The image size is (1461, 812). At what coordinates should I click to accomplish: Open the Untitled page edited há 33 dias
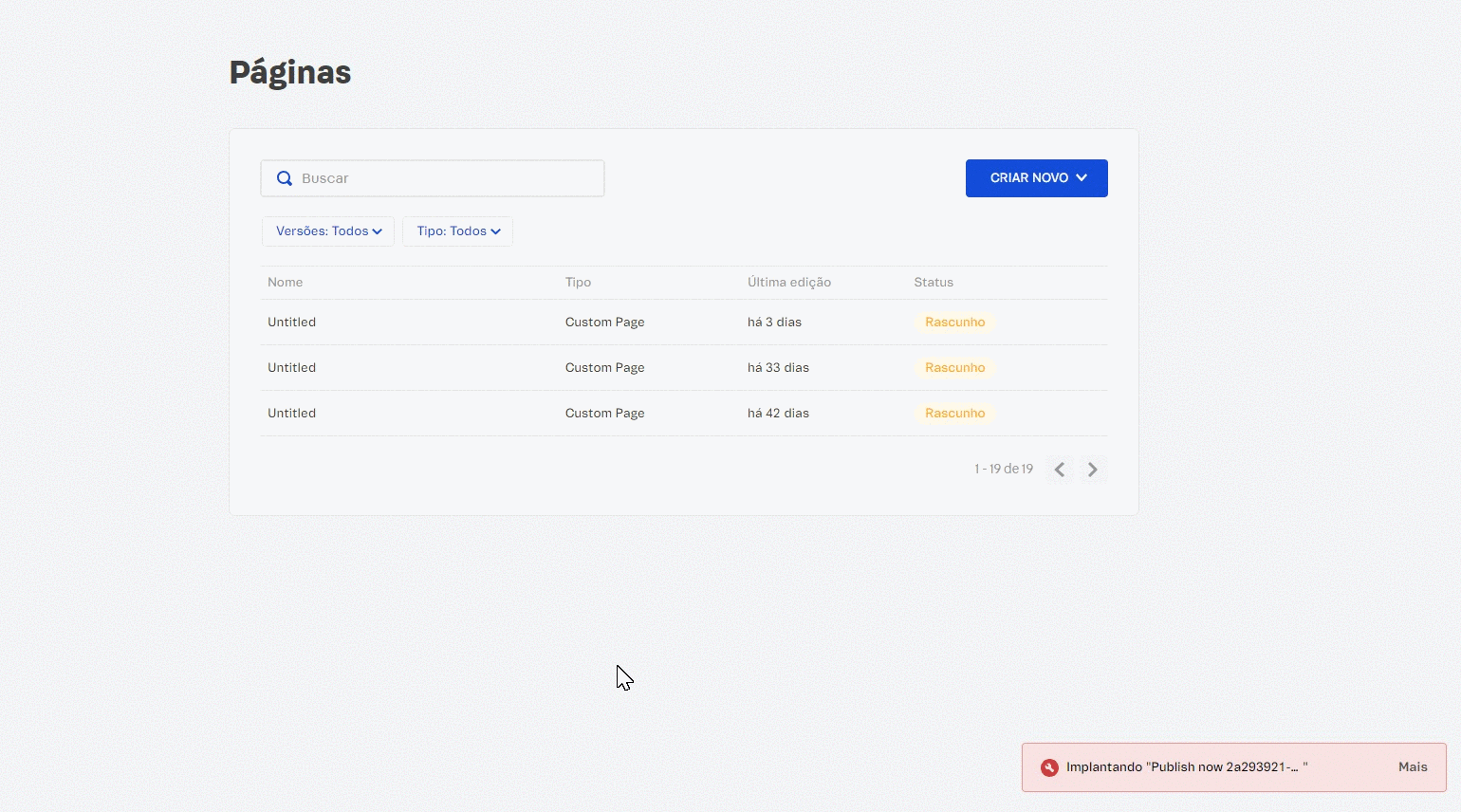point(291,367)
